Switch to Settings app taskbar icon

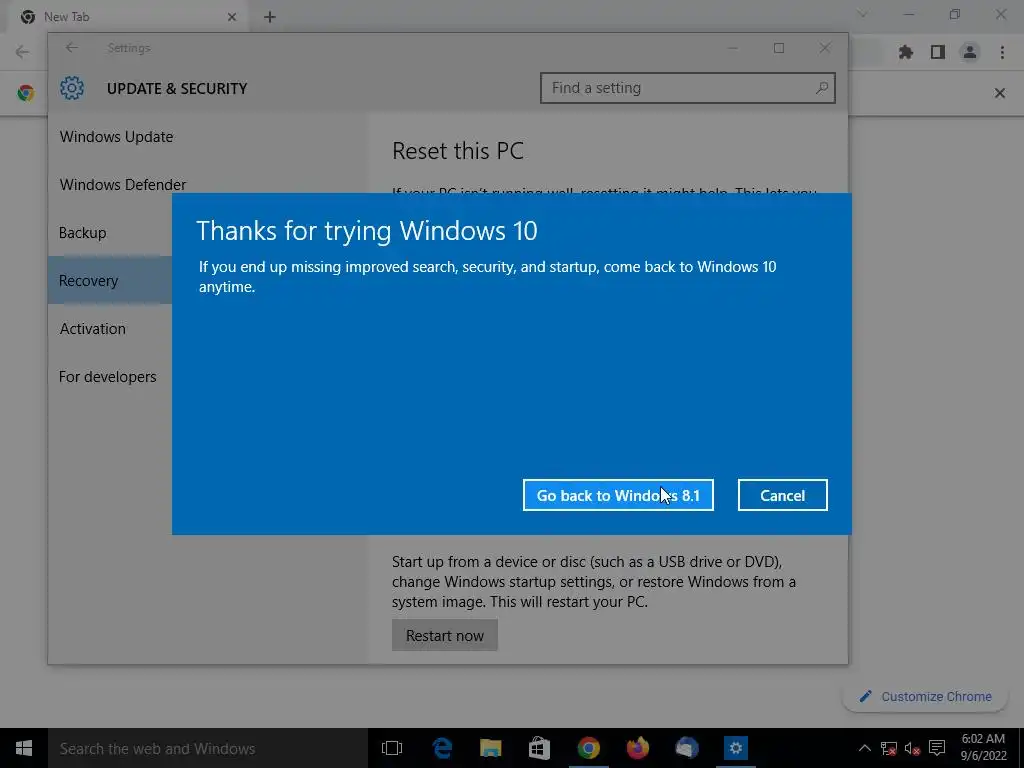pos(735,748)
